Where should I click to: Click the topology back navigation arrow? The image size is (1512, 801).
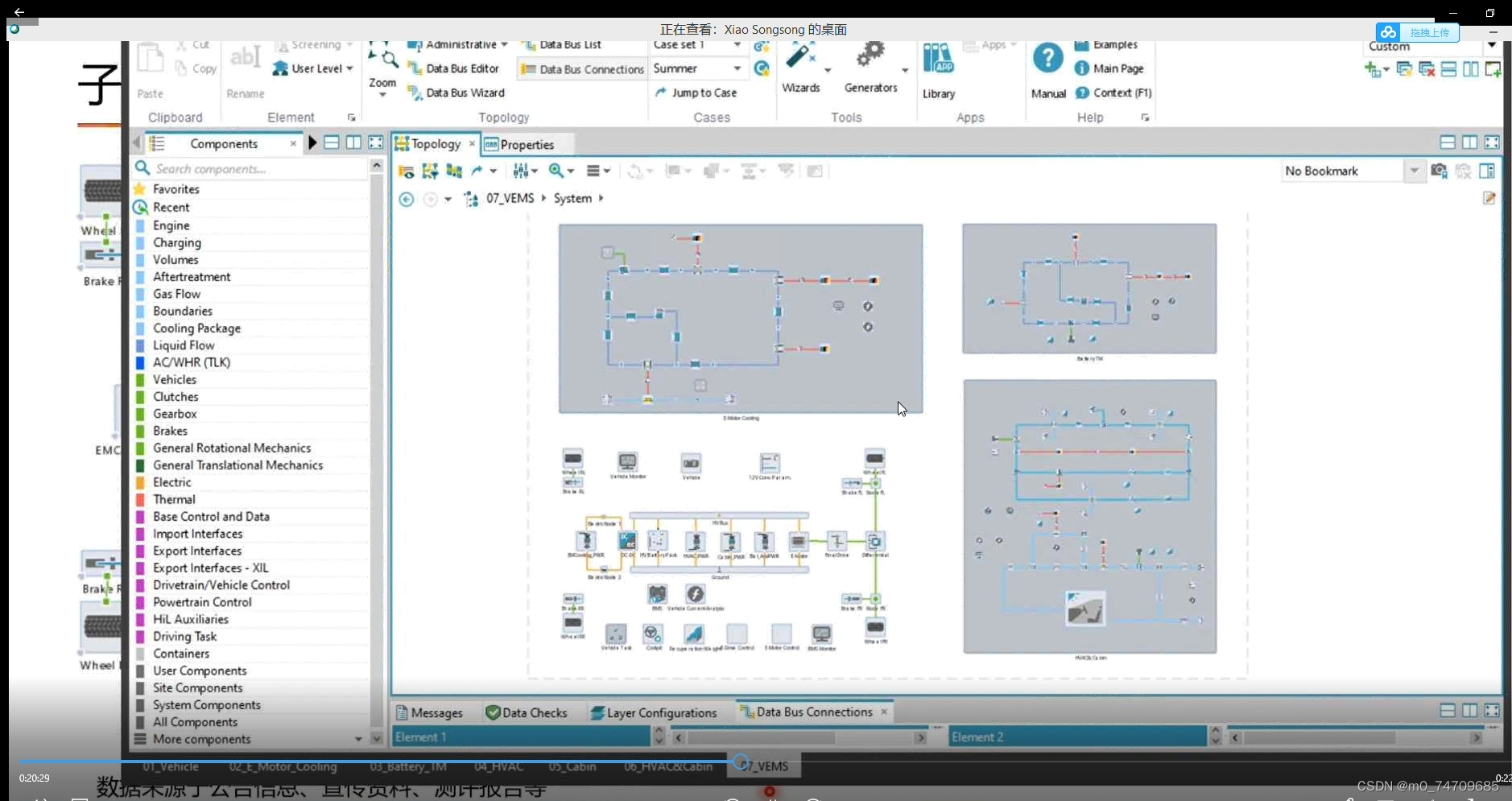coord(407,199)
